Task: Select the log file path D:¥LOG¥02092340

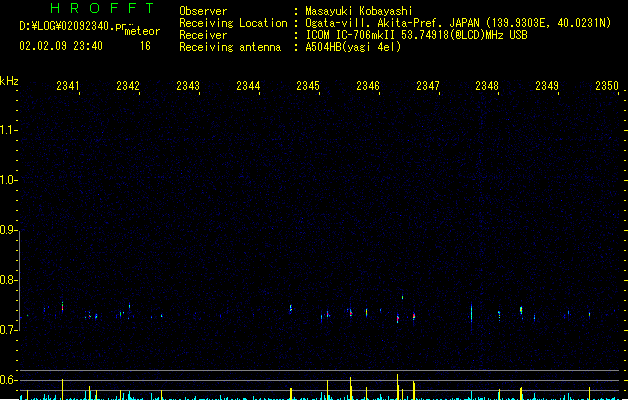Action: pyautogui.click(x=73, y=26)
